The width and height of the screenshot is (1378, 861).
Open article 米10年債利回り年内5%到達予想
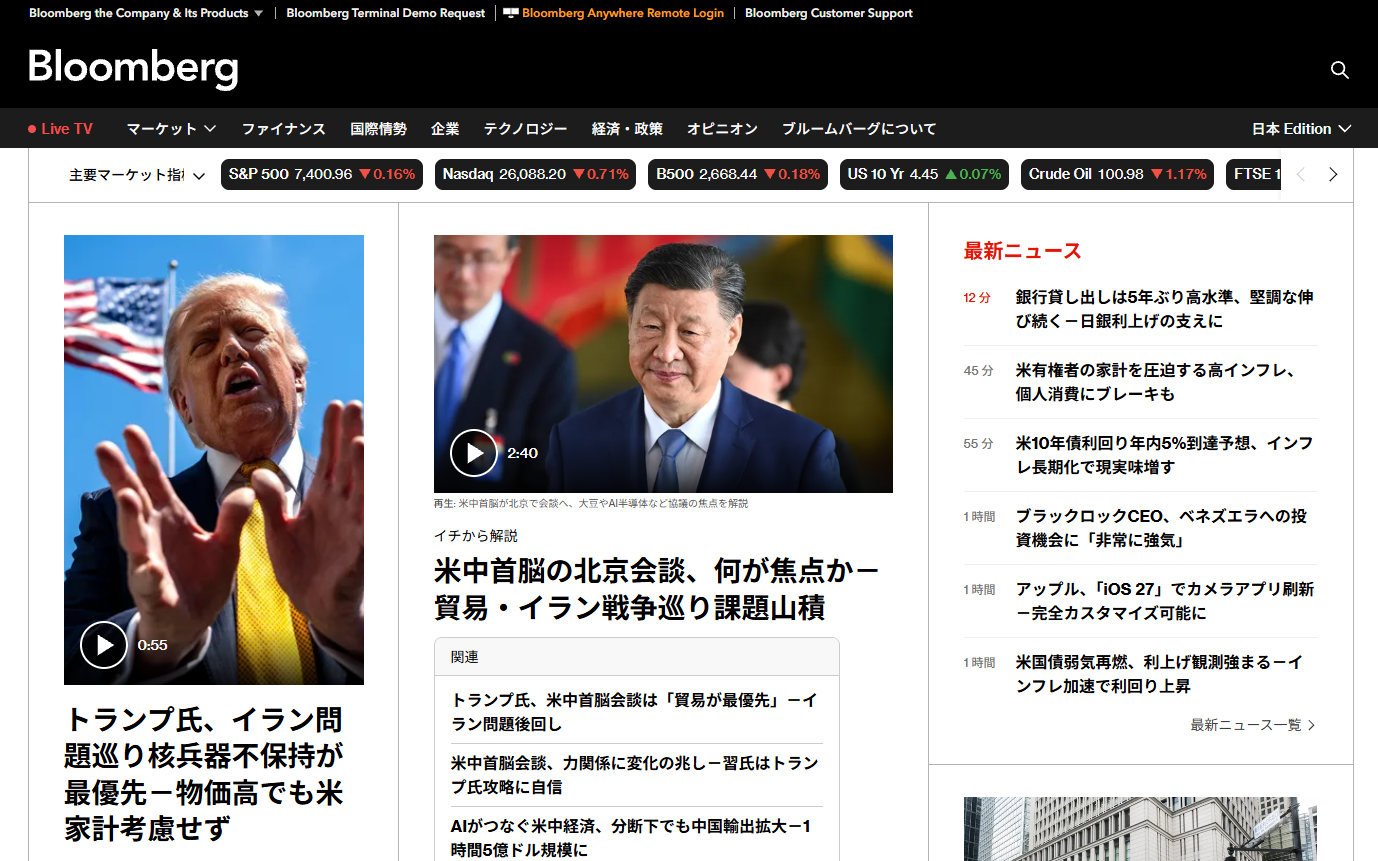(x=1164, y=455)
